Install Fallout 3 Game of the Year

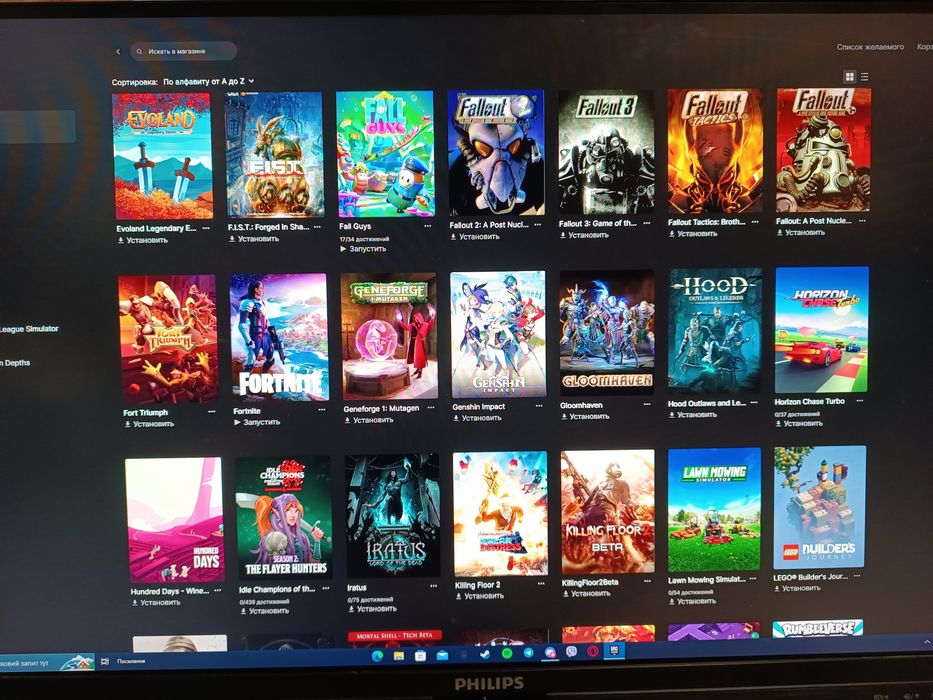pyautogui.click(x=584, y=235)
